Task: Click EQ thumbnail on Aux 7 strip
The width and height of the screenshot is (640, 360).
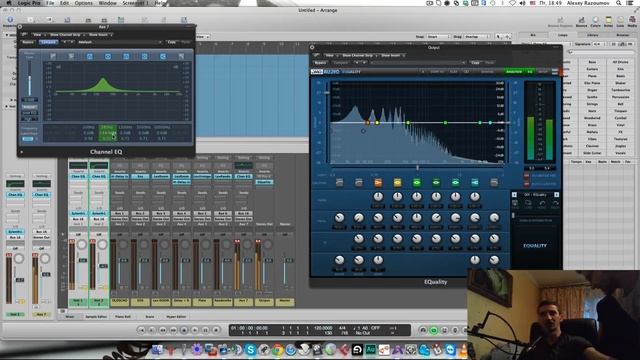Action: click(x=243, y=165)
